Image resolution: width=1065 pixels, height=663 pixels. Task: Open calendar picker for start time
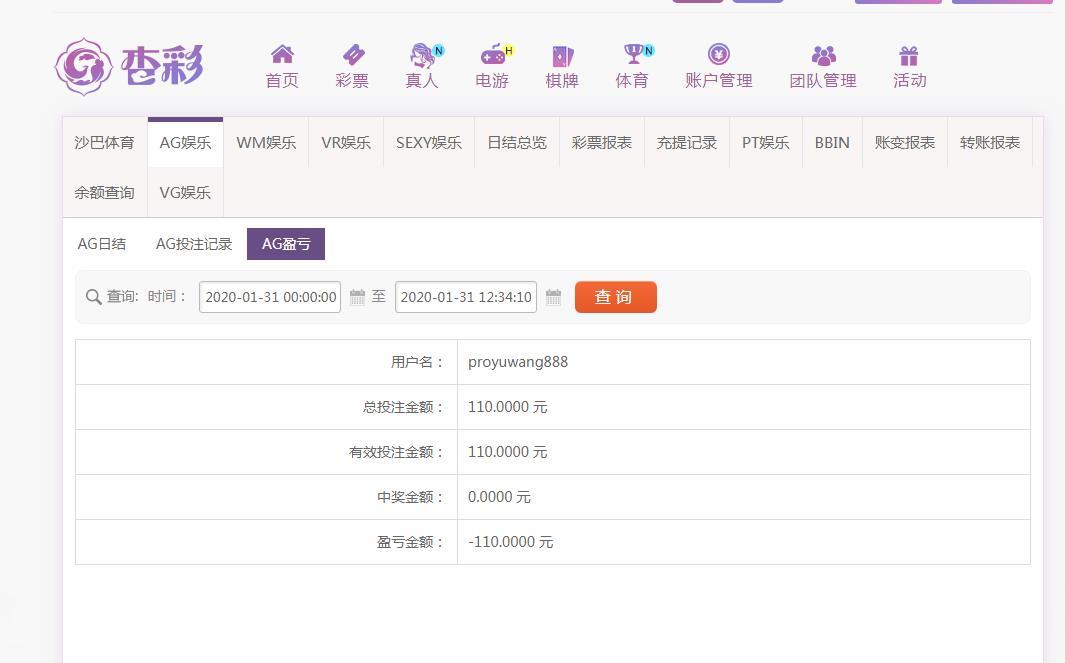click(357, 297)
